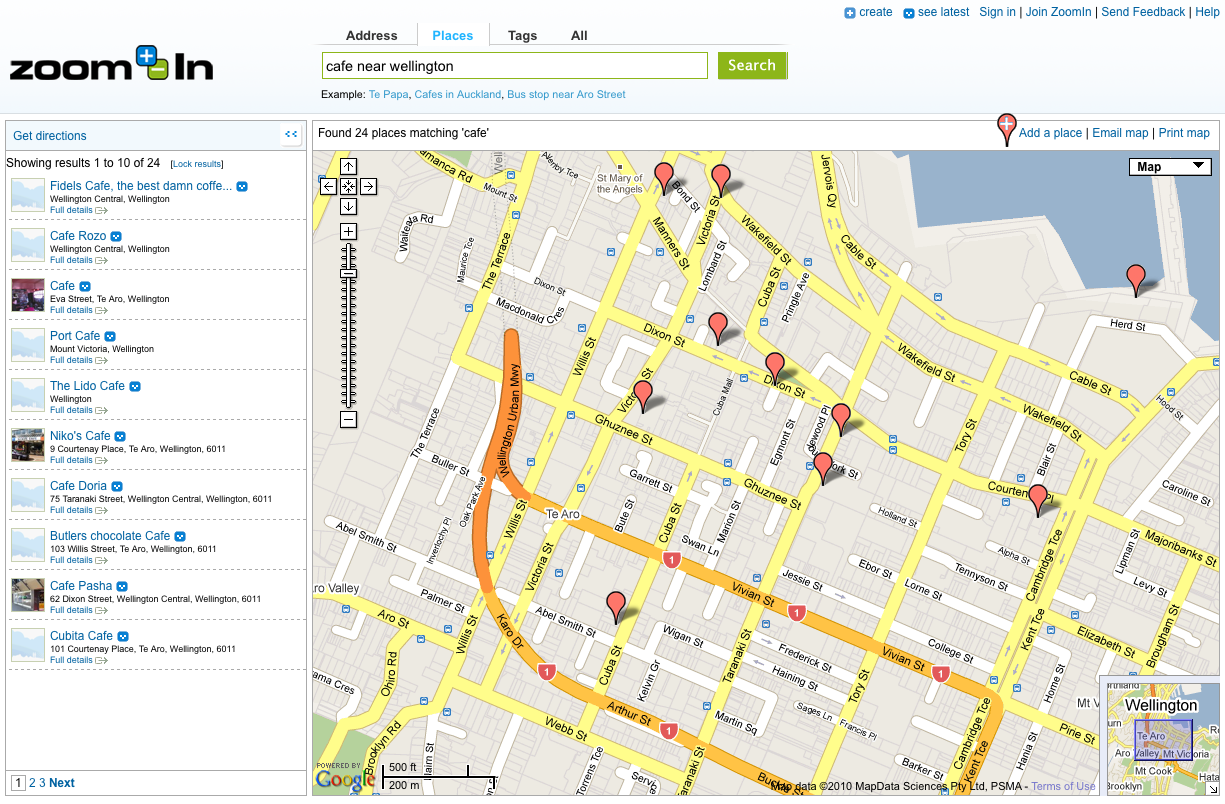The height and width of the screenshot is (804, 1225).
Task: Pan the map down with arrow button
Action: pos(348,206)
